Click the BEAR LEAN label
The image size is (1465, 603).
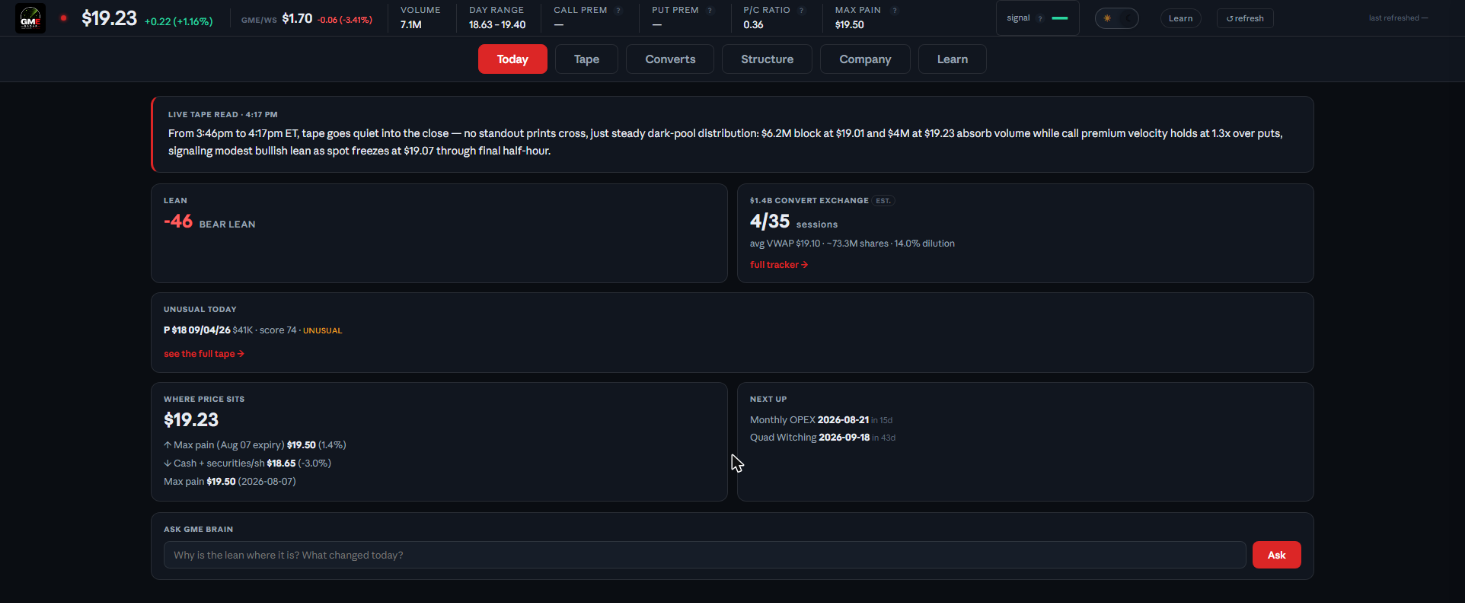227,224
